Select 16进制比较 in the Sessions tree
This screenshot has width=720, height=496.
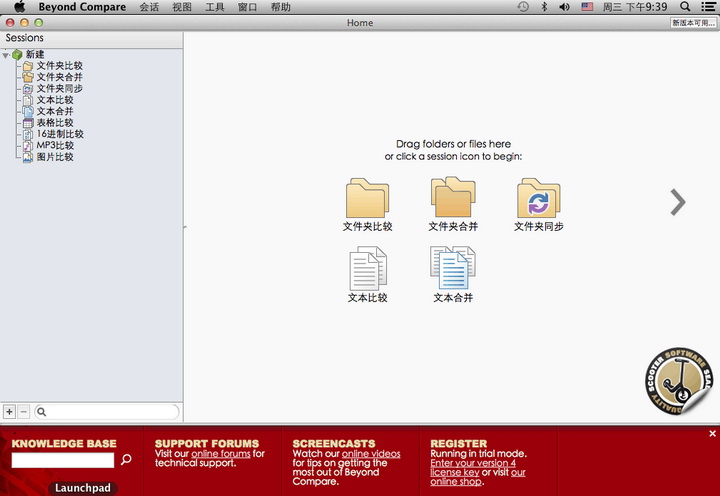point(59,134)
